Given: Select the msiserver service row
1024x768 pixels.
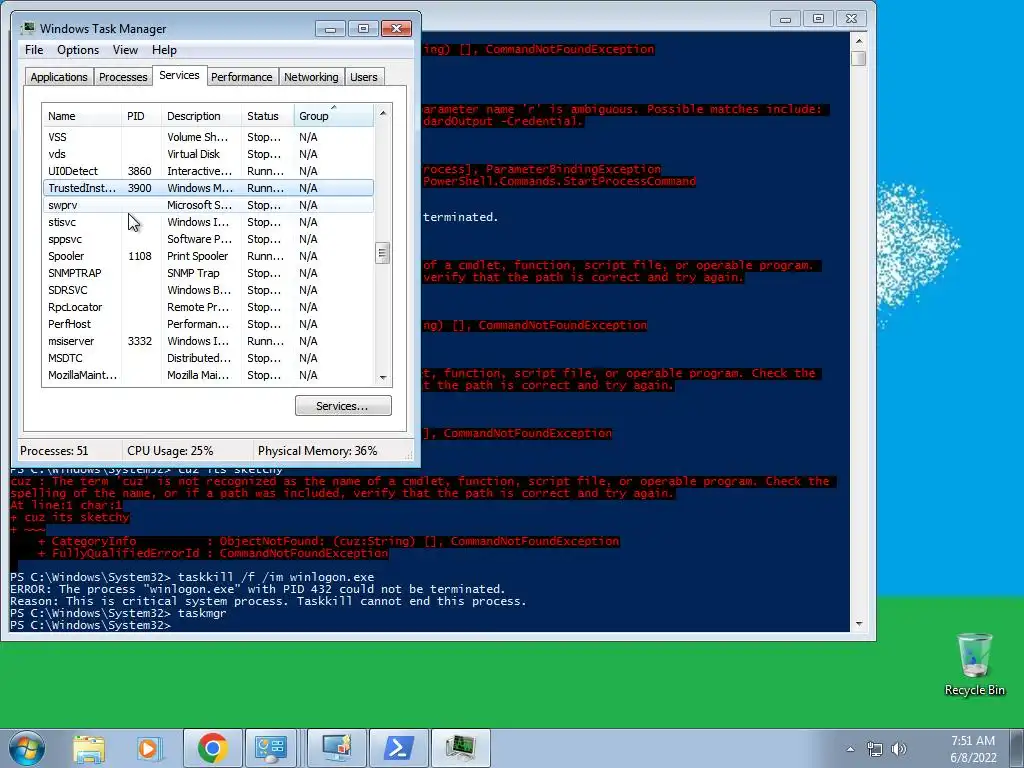Looking at the screenshot, I should click(208, 341).
